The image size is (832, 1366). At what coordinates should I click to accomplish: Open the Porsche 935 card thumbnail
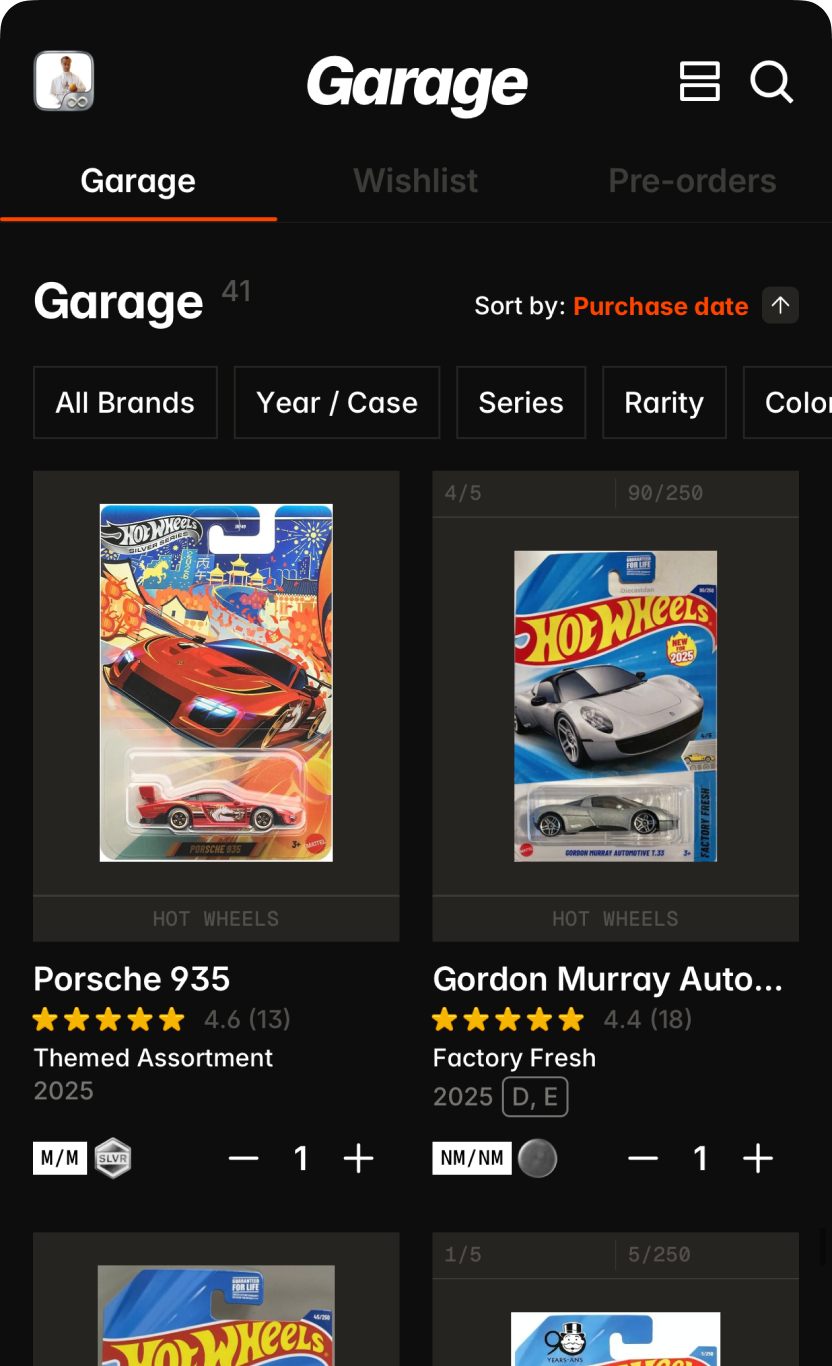click(x=216, y=683)
